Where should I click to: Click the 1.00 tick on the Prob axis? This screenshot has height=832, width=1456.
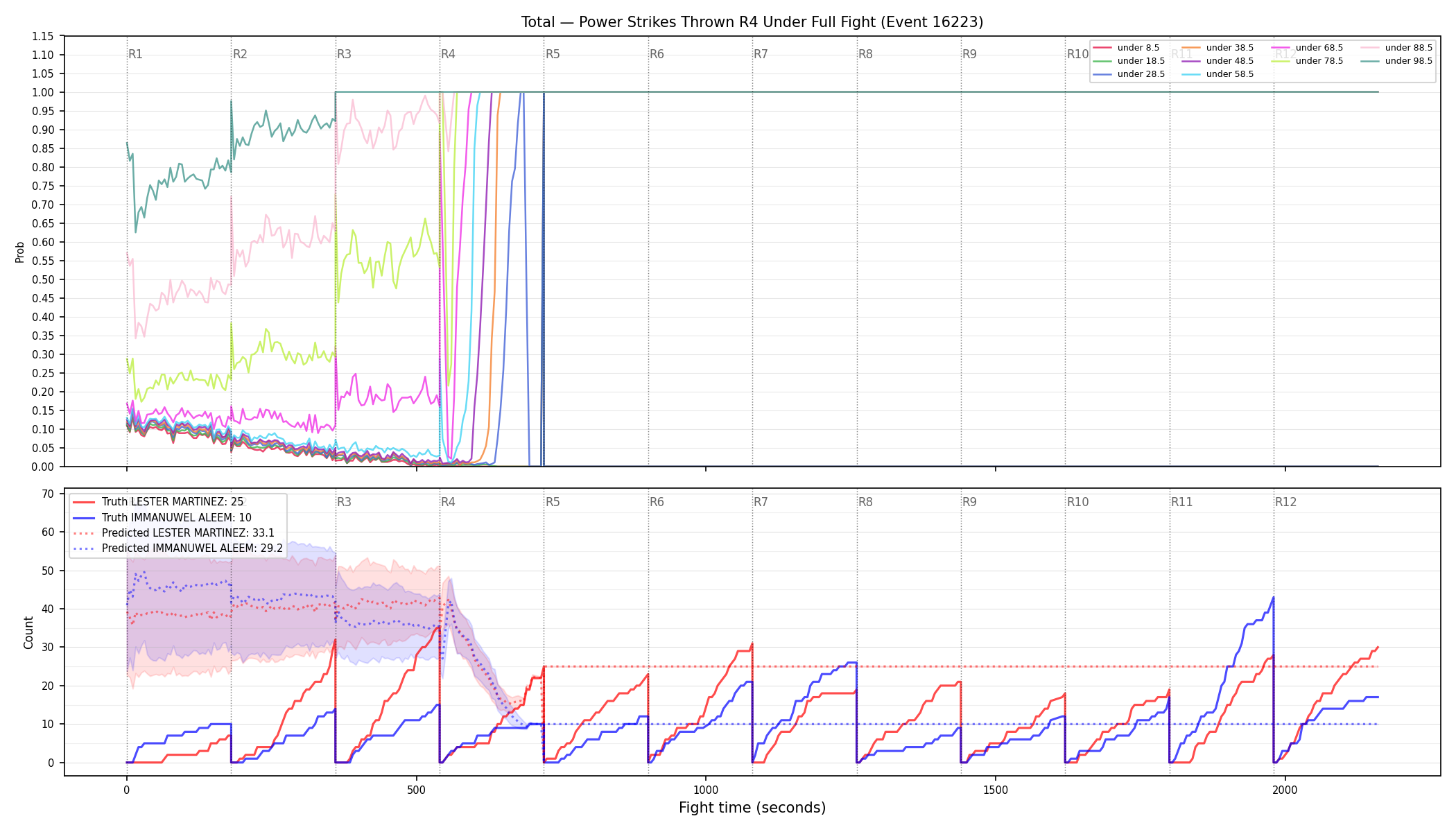tap(43, 92)
